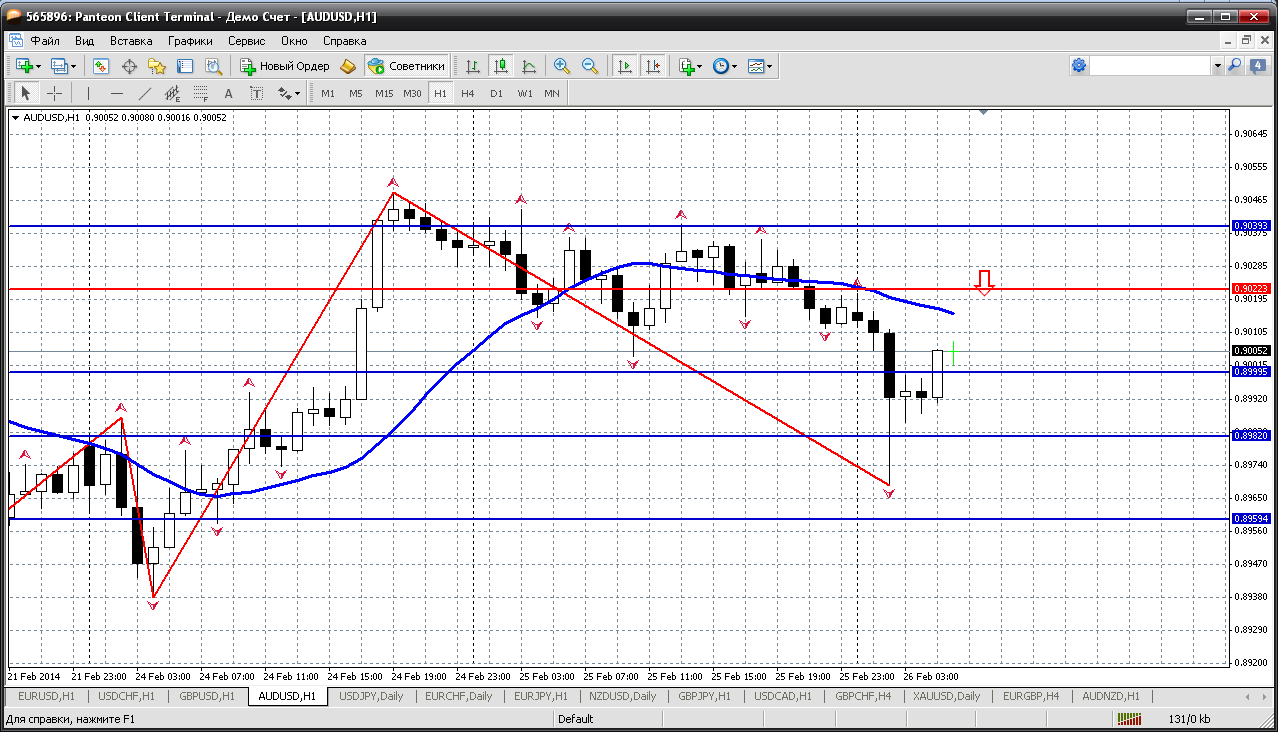Switch timeframe to M15

click(384, 93)
